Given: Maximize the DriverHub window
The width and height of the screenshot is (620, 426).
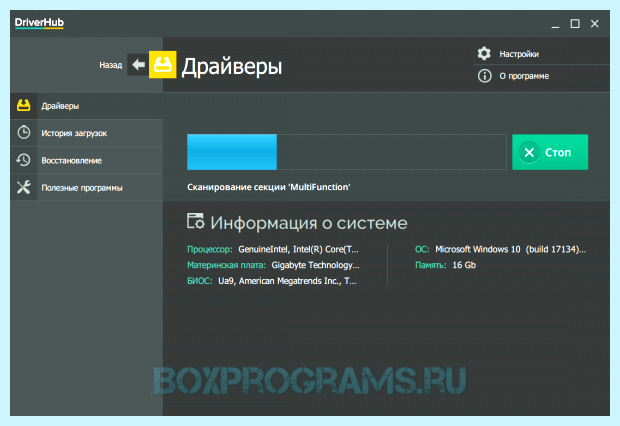Looking at the screenshot, I should (575, 24).
